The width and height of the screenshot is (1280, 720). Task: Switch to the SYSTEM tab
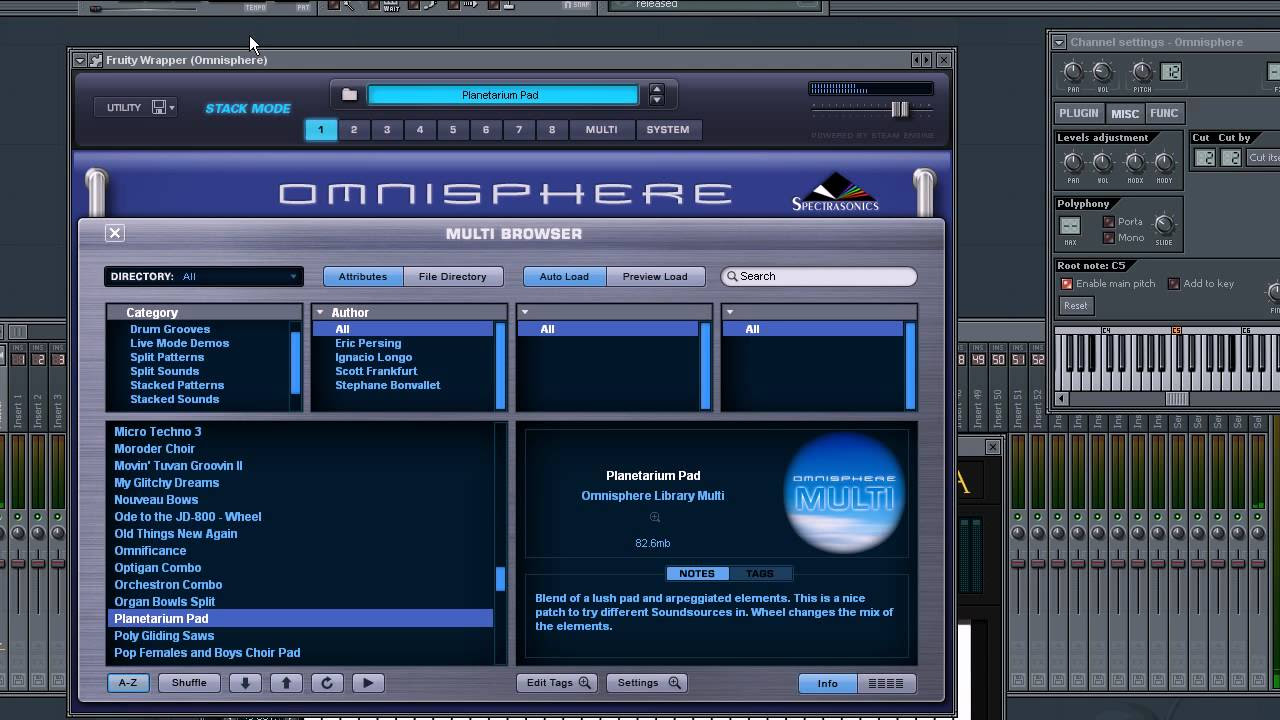(668, 129)
